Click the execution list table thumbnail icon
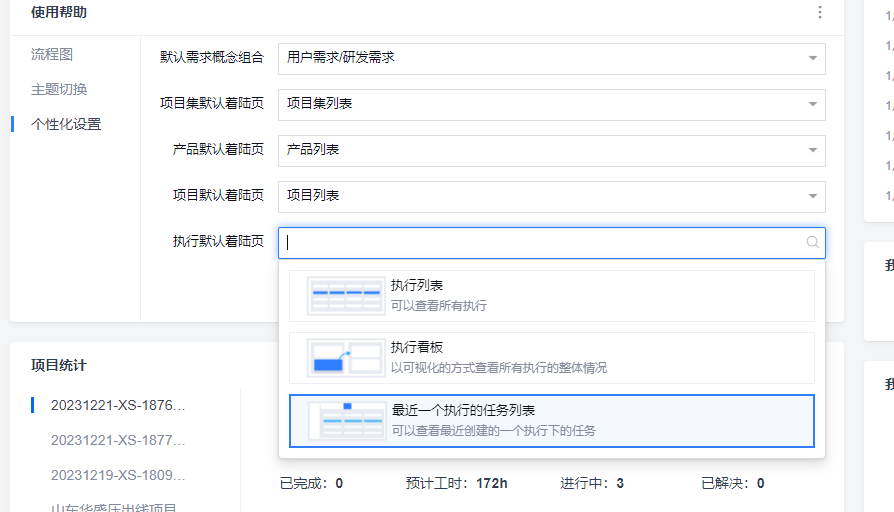Viewport: 894px width, 512px height. coord(346,296)
